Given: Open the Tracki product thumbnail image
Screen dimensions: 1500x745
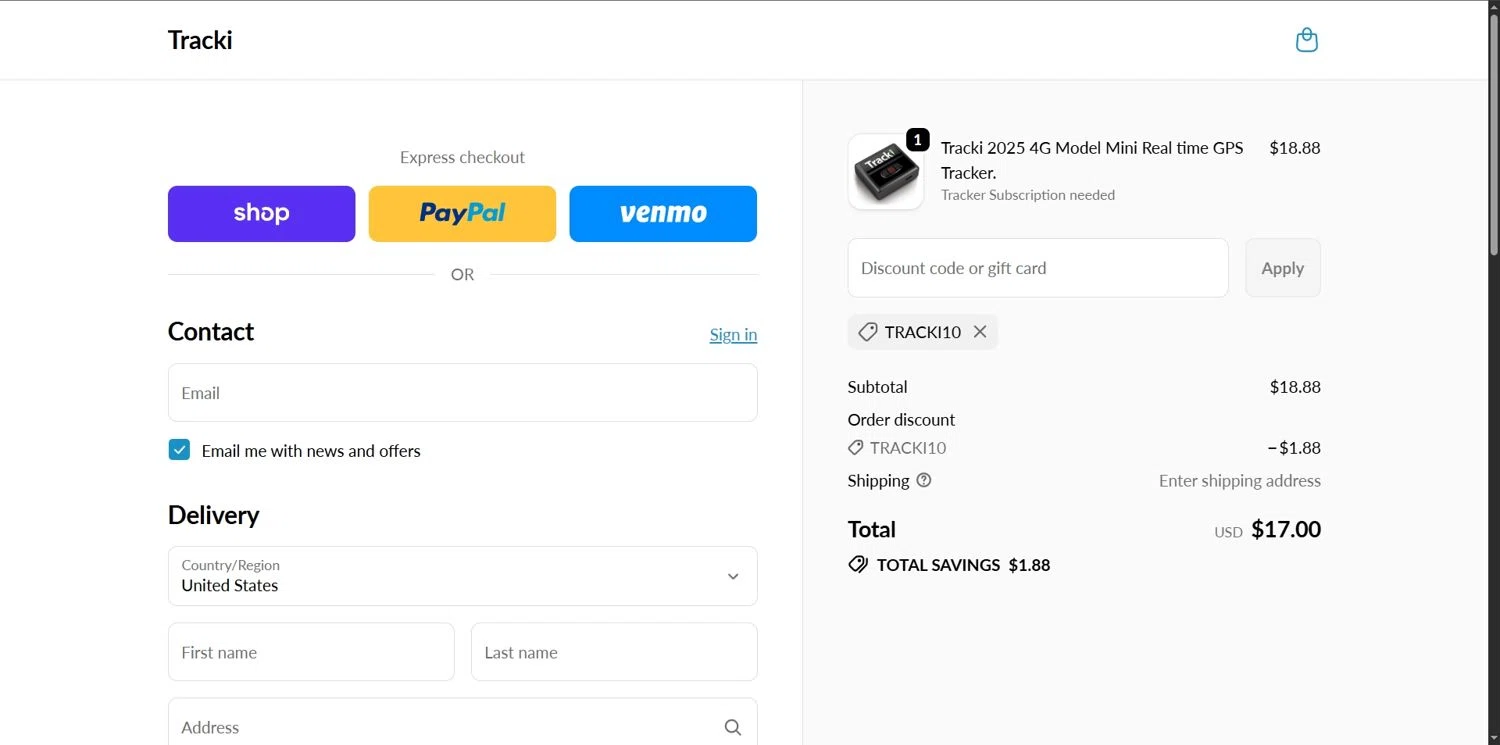Looking at the screenshot, I should [885, 172].
